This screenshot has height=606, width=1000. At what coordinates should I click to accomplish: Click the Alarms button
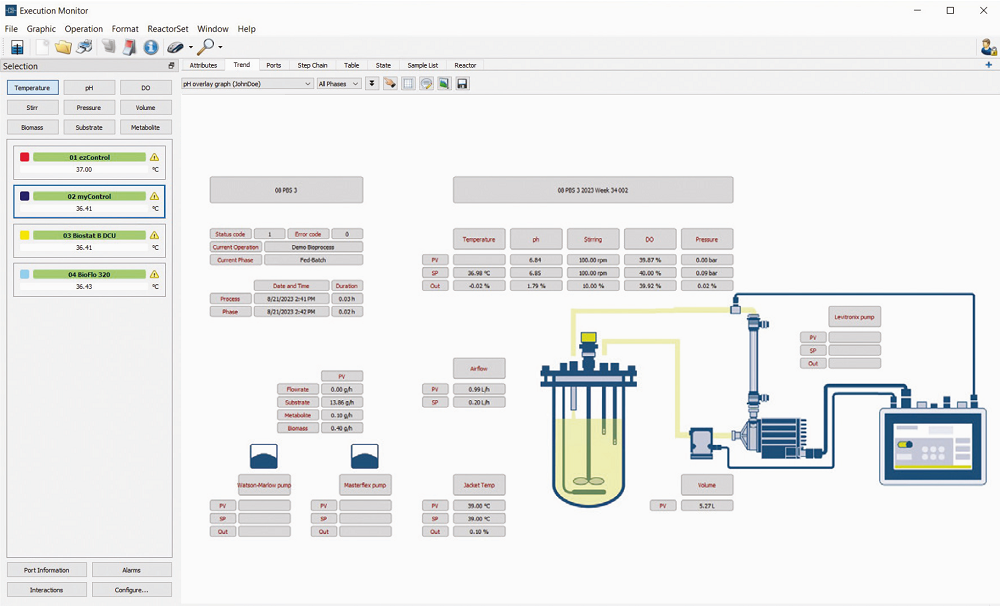[131, 570]
